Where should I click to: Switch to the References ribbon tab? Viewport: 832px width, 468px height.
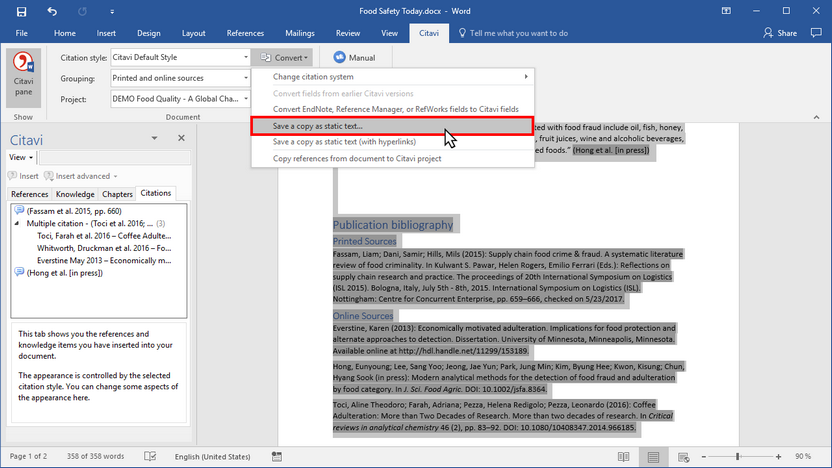point(245,33)
